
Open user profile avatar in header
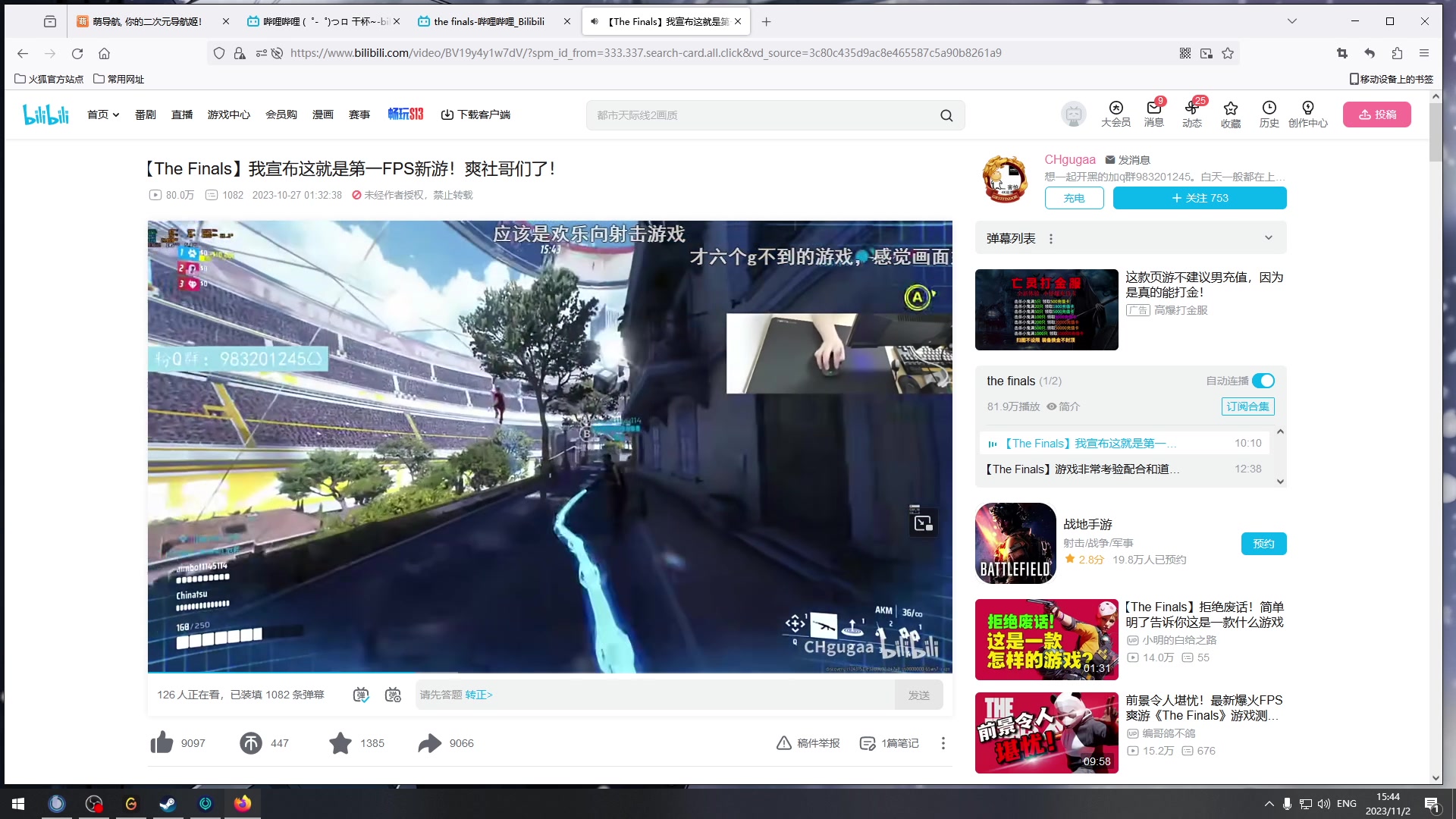(1073, 115)
